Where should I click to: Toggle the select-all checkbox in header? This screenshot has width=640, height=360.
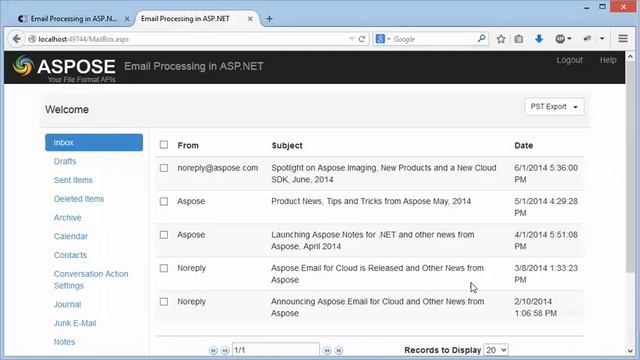pos(164,144)
